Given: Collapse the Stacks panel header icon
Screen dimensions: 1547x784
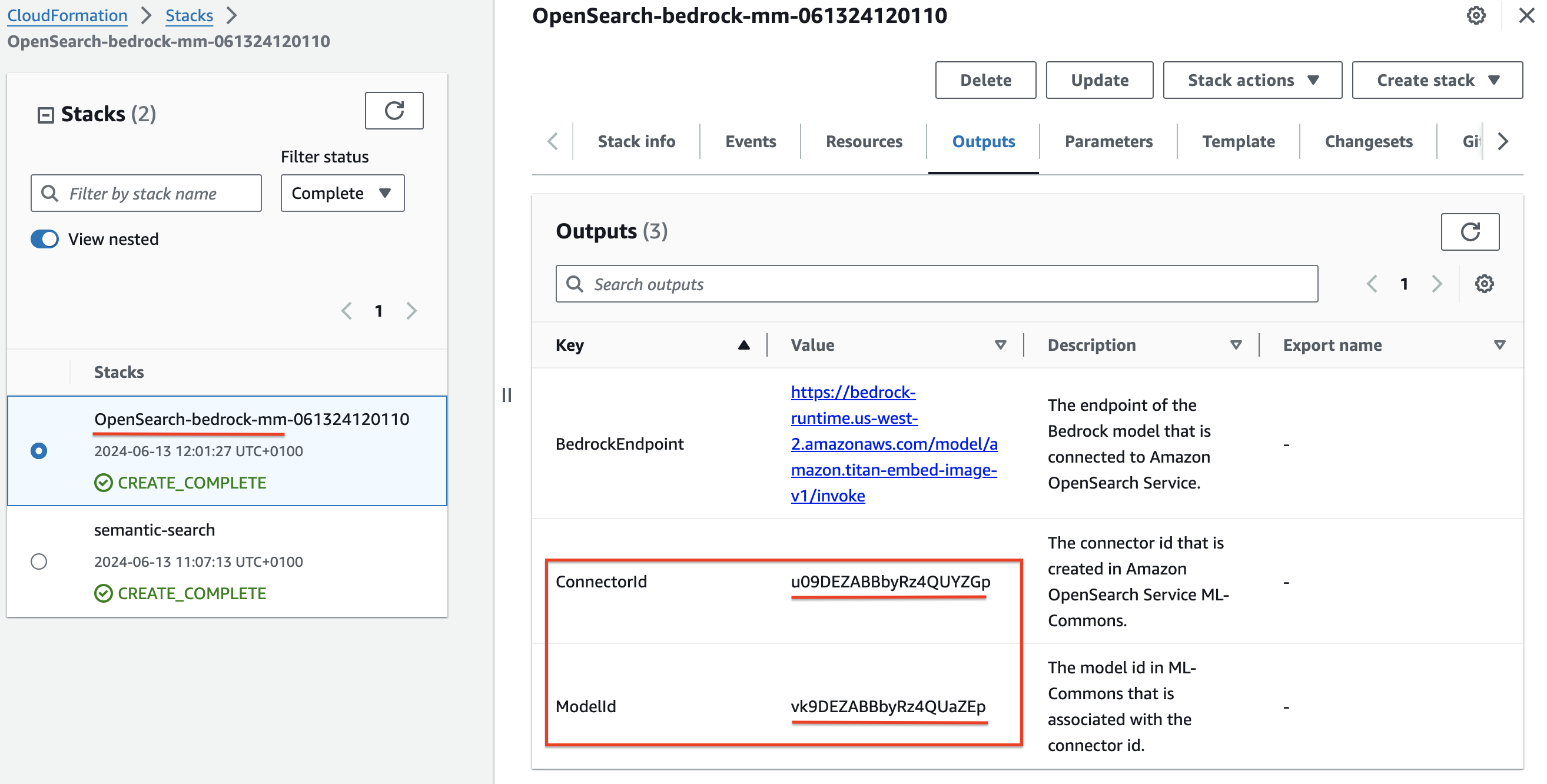Looking at the screenshot, I should coord(46,114).
